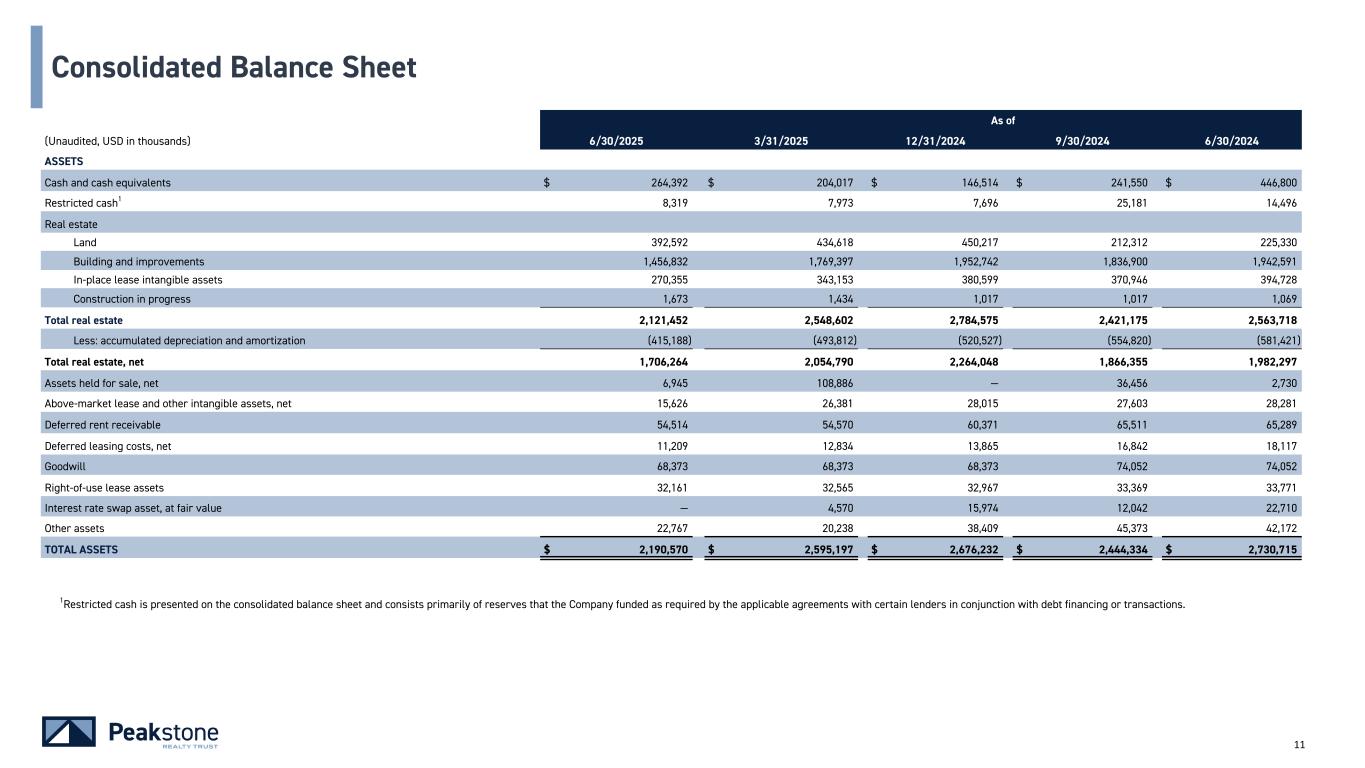
Task: Click the page number 11
Action: (x=1299, y=744)
